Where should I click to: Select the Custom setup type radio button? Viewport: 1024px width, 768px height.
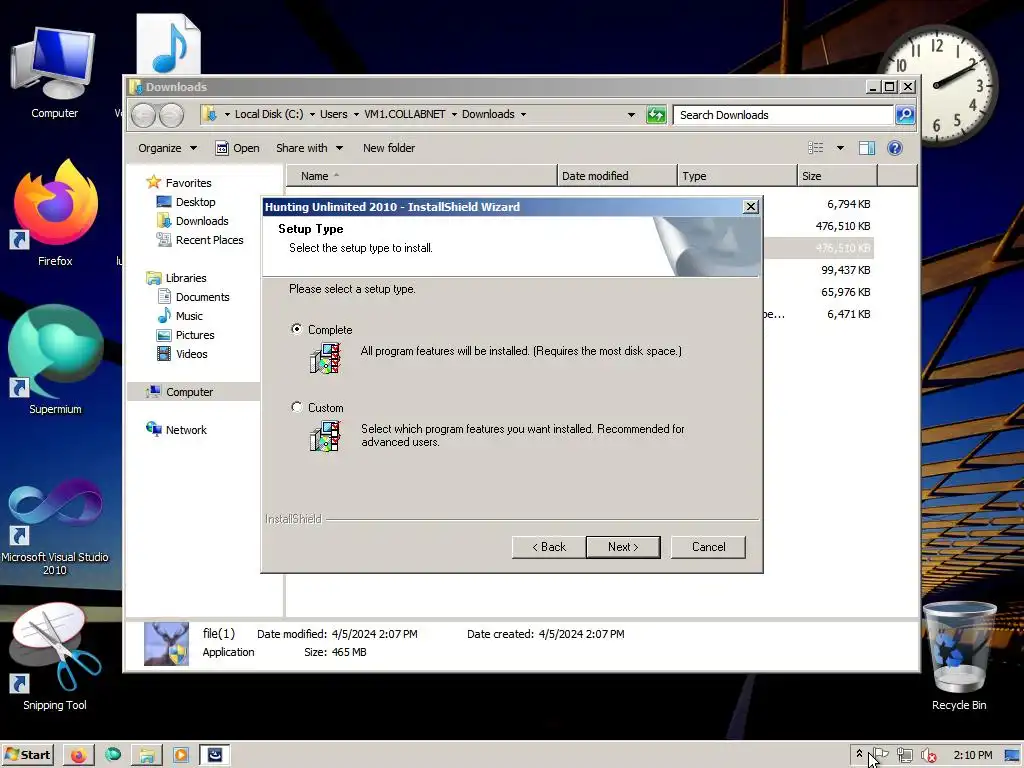[296, 407]
